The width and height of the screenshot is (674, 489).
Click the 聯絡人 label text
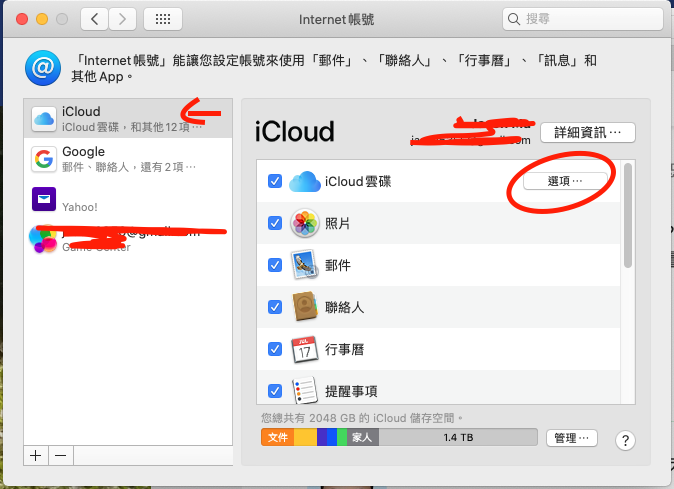pyautogui.click(x=344, y=307)
